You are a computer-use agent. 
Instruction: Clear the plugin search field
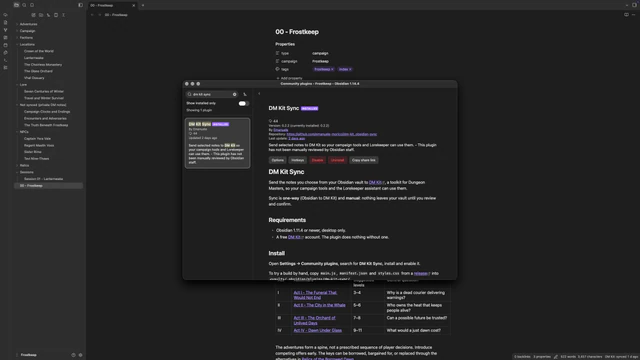click(x=235, y=94)
